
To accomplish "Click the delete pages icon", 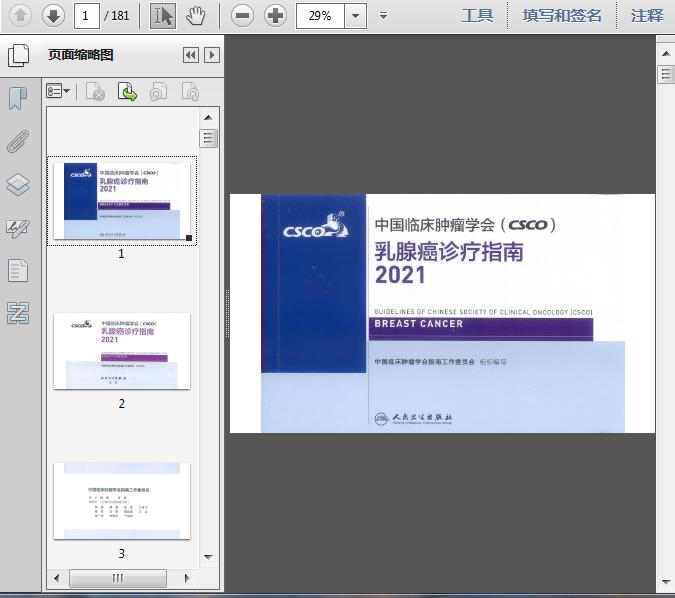I will pyautogui.click(x=95, y=92).
